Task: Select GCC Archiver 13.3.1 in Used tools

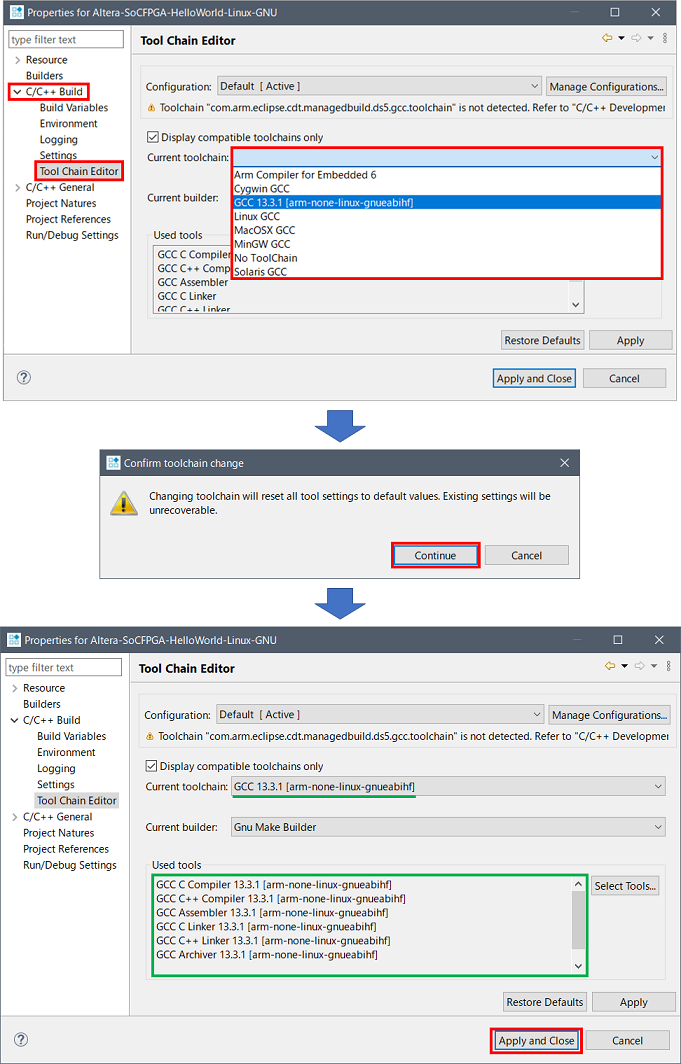Action: 267,955
